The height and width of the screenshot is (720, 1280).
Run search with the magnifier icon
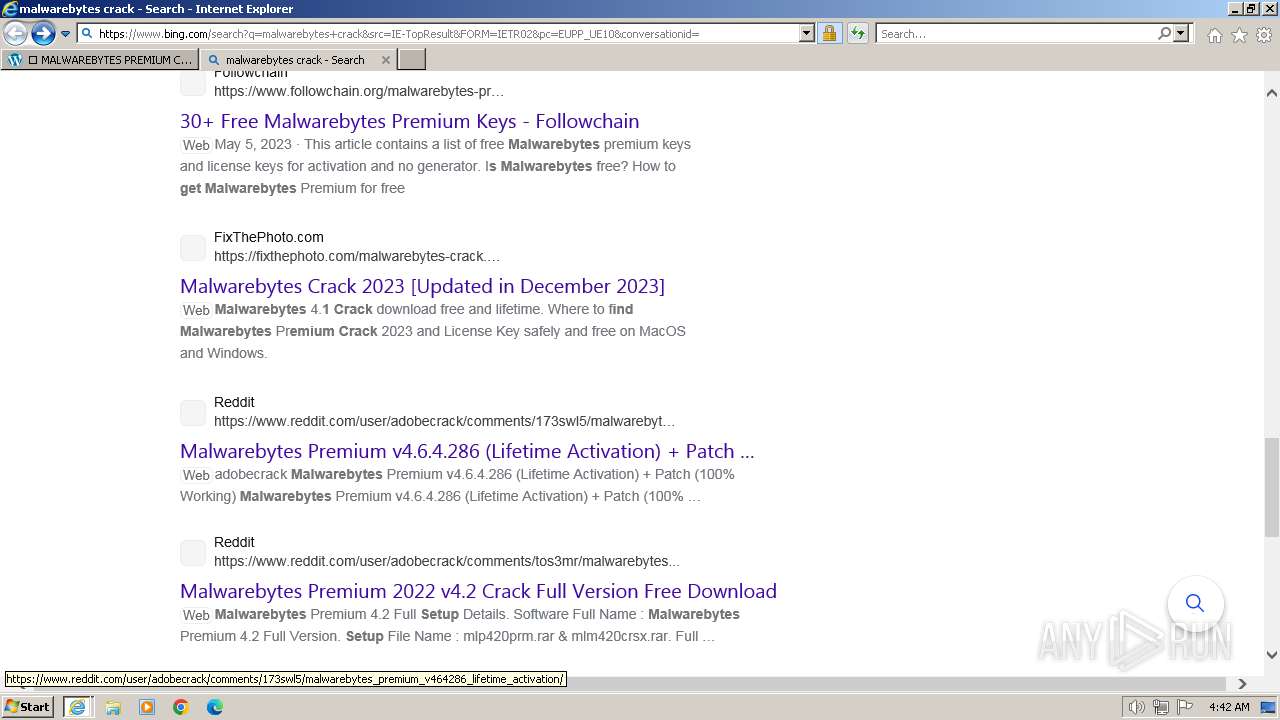click(1164, 34)
